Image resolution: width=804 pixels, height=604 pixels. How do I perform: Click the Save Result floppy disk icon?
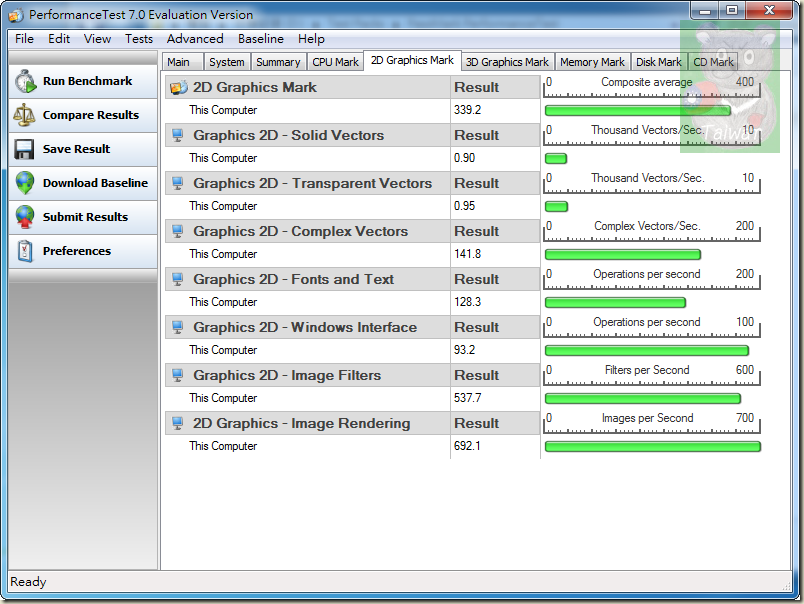[25, 149]
